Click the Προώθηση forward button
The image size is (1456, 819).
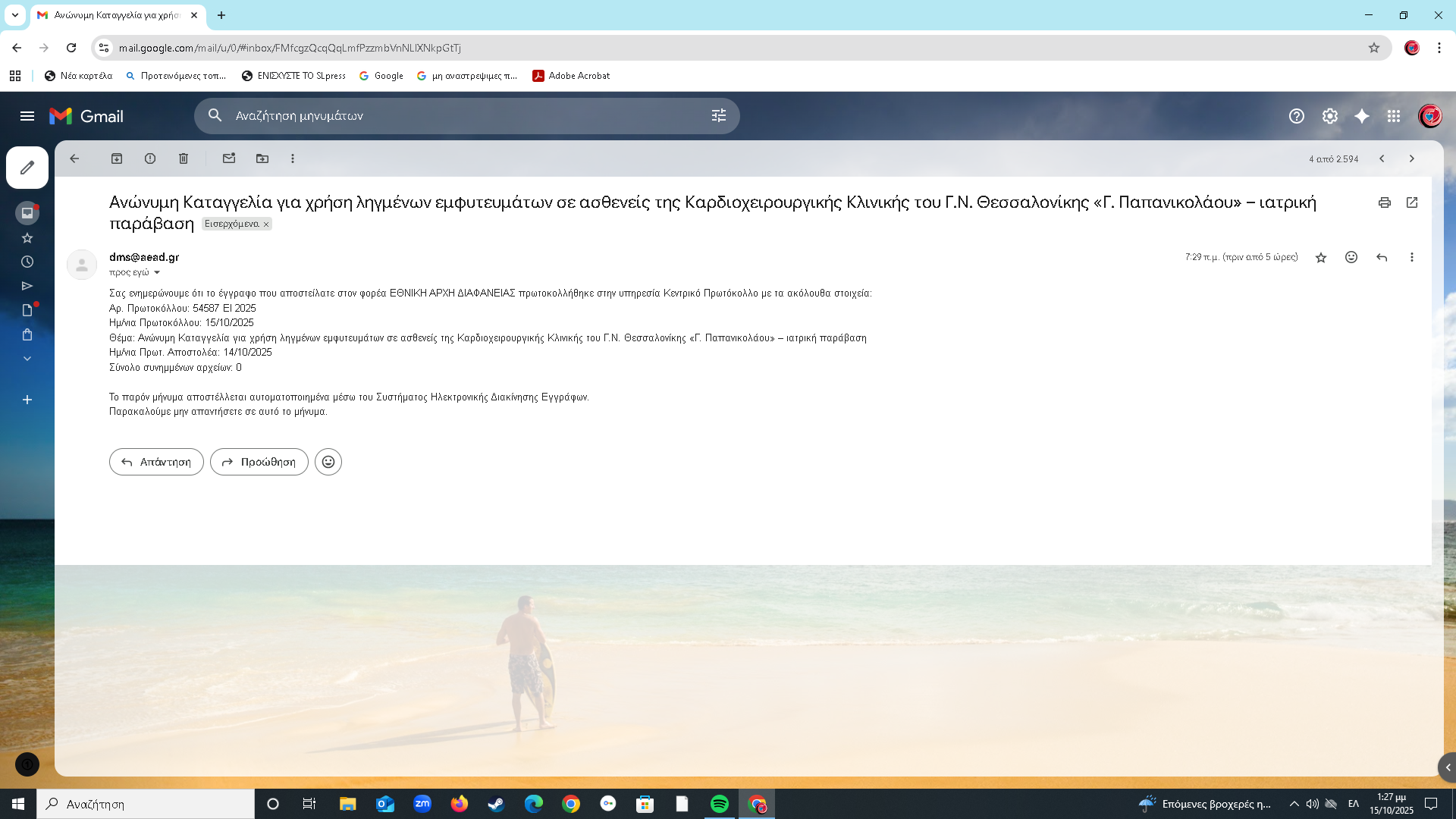259,462
